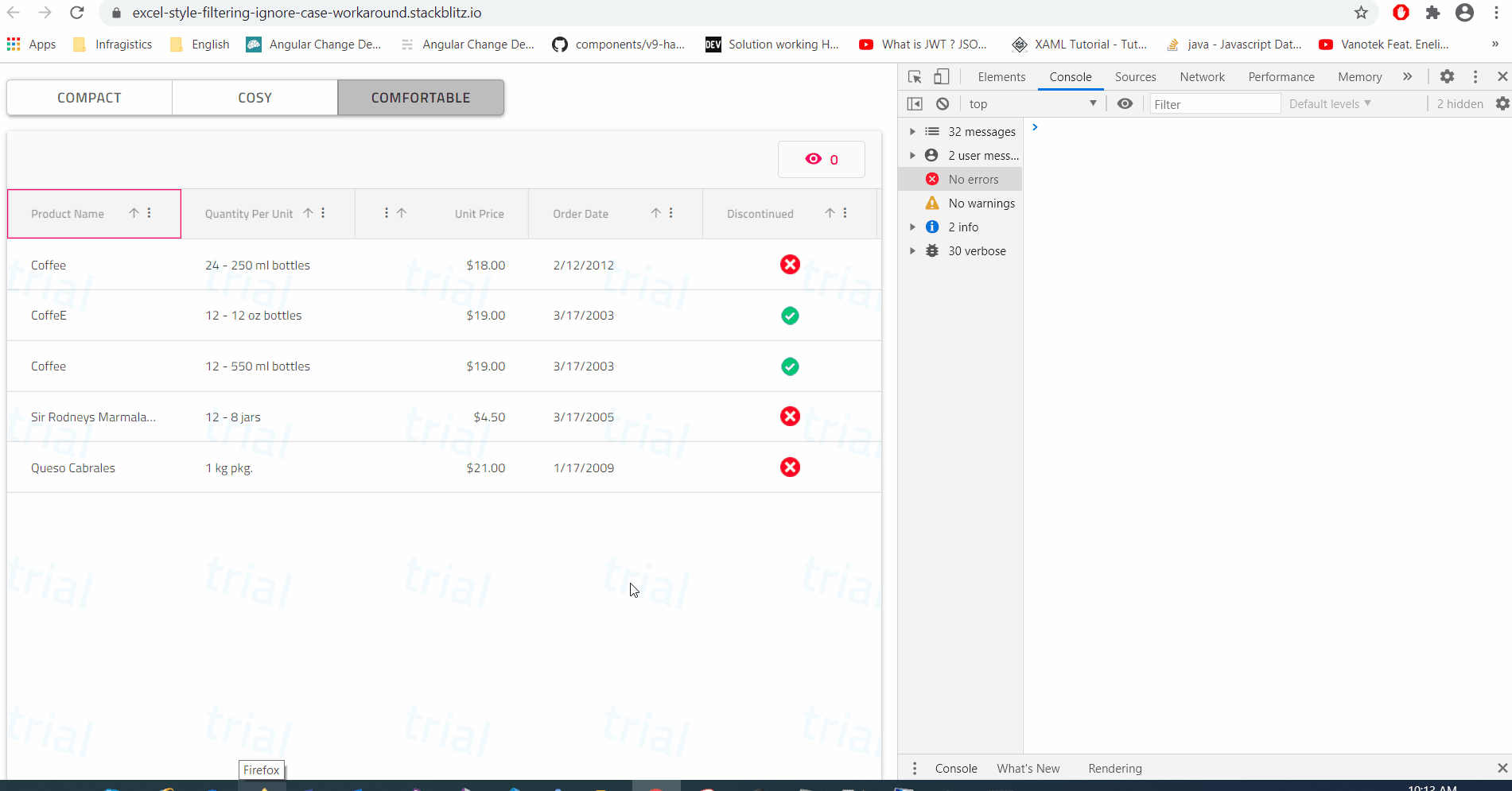Activate the DevTools inspect element picker

coord(915,77)
